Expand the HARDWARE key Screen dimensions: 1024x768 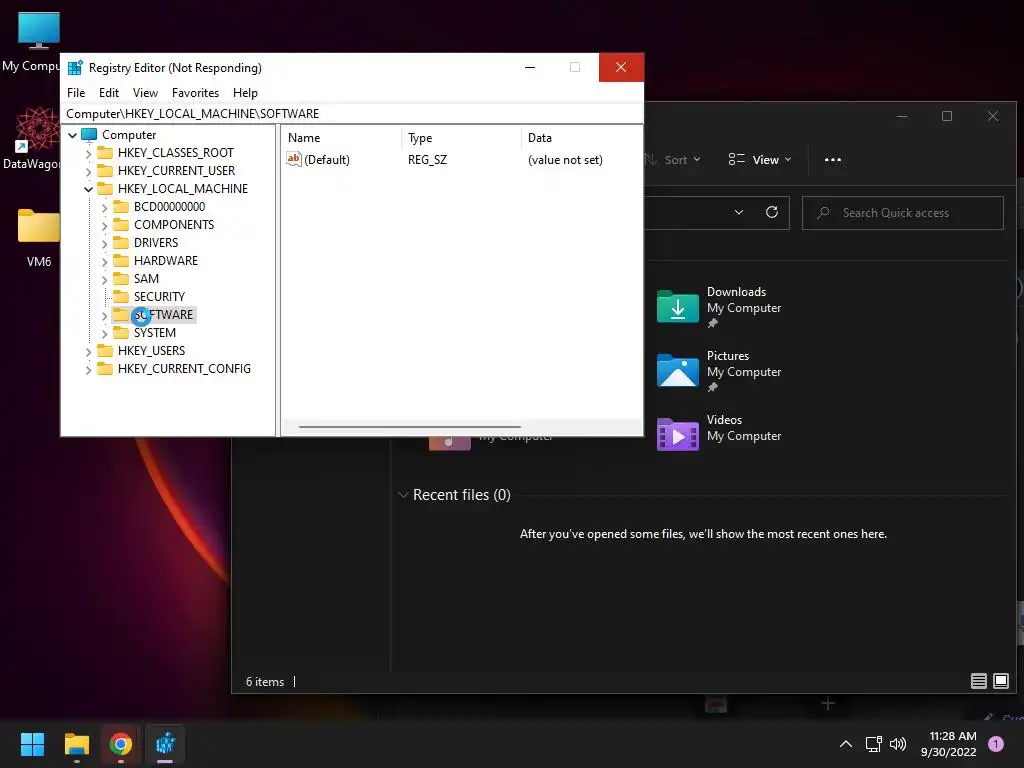[x=104, y=261]
